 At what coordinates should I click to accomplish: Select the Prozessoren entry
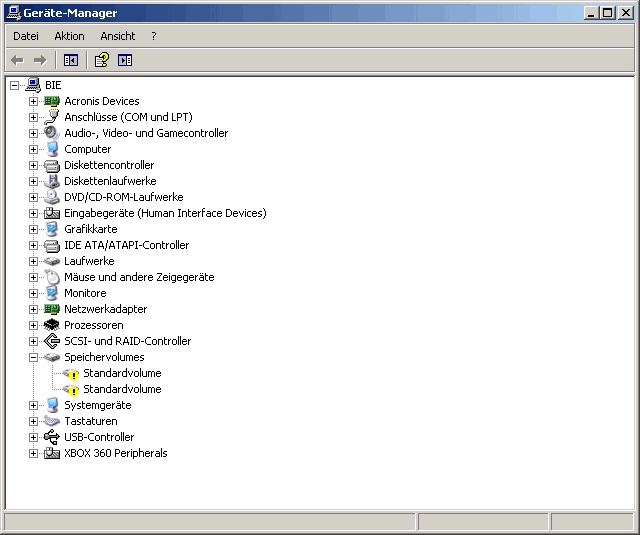94,325
